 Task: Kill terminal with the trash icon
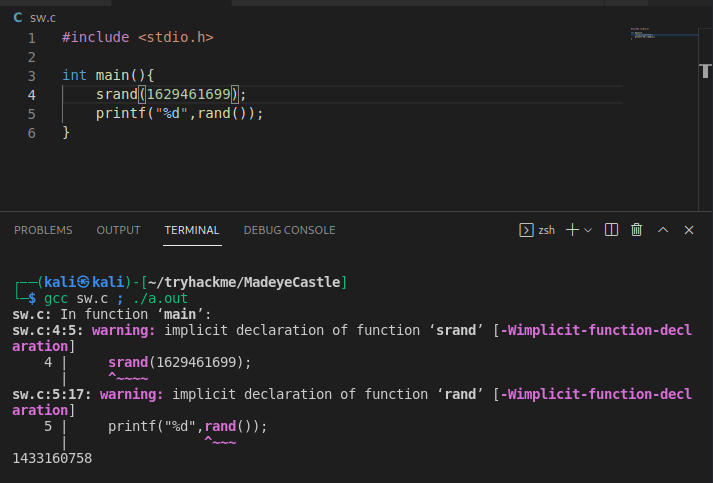tap(637, 230)
